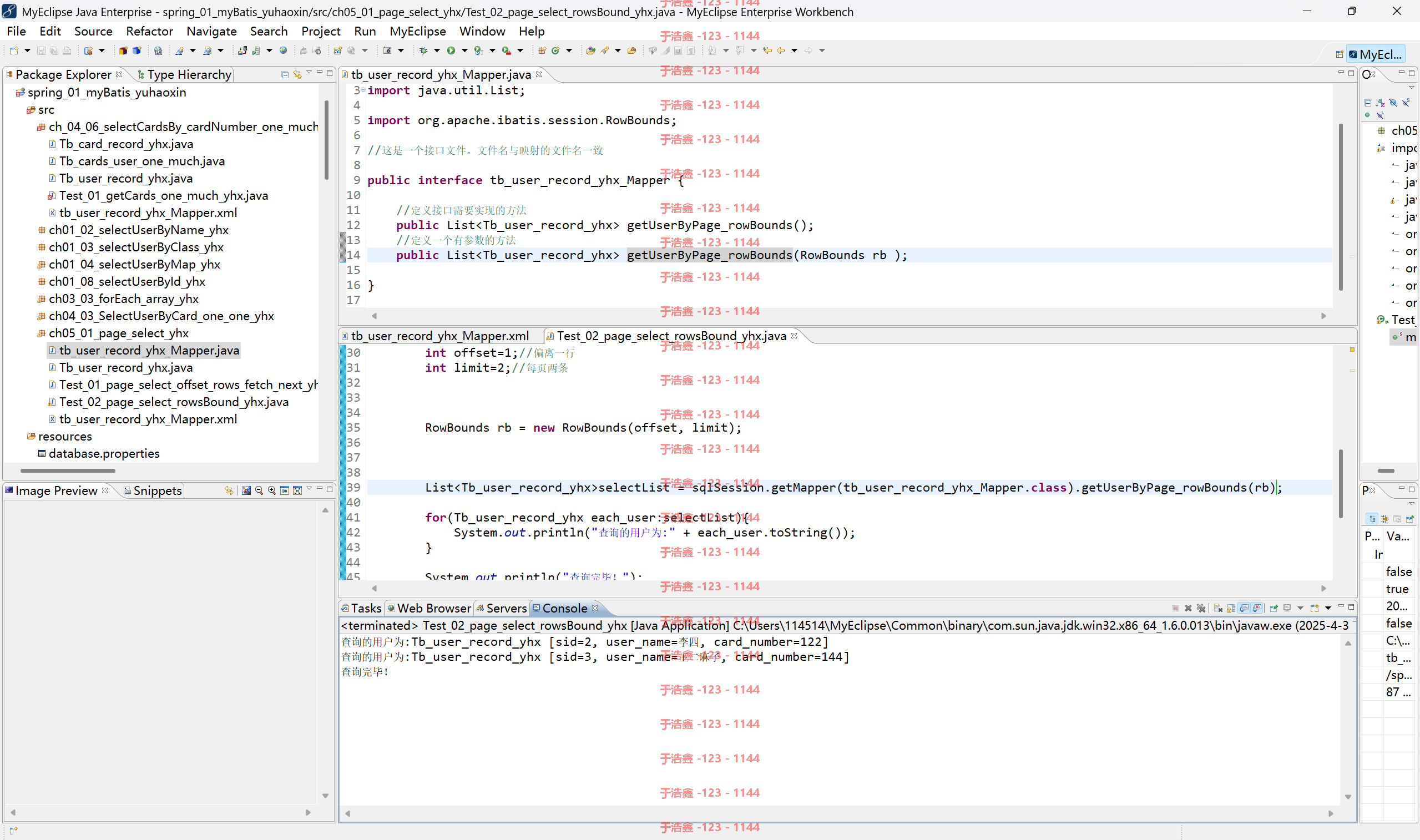Image resolution: width=1420 pixels, height=840 pixels.
Task: Click the New file toolbar icon
Action: [x=13, y=51]
